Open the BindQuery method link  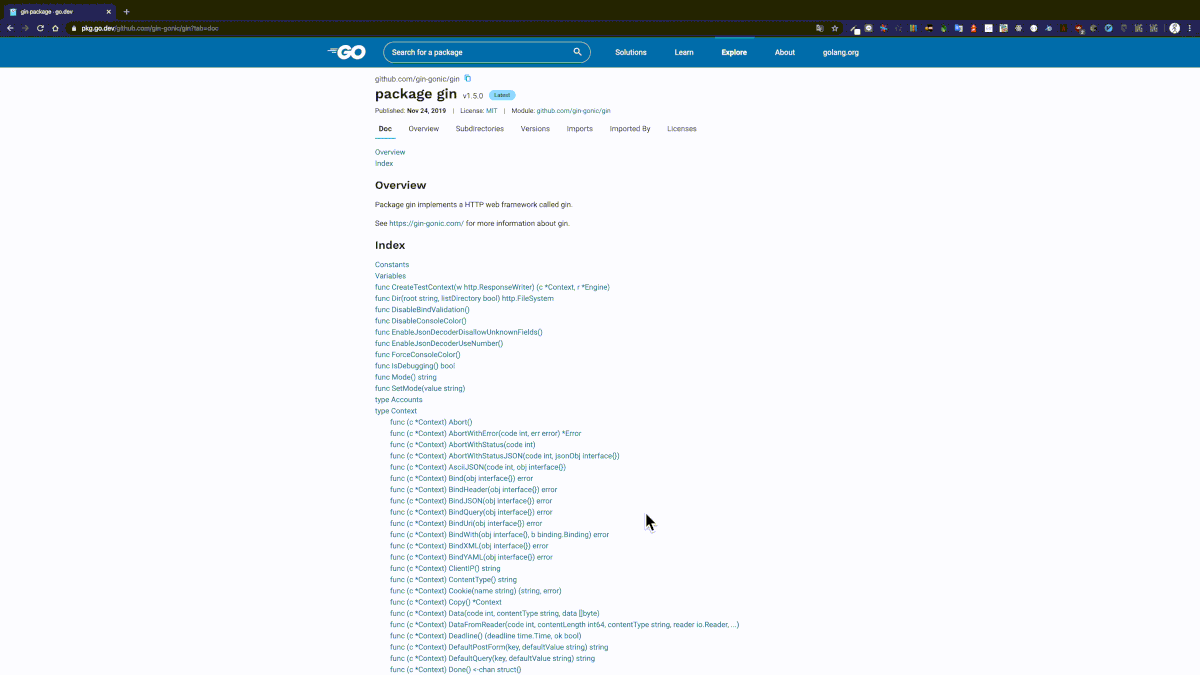click(x=471, y=512)
